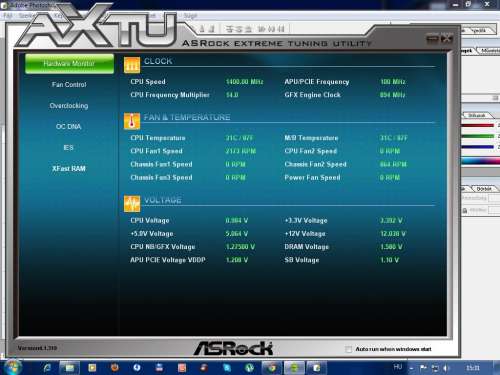Viewport: 500px width, 375px height.
Task: Click the GFX Engine Clock label
Action: pos(312,95)
